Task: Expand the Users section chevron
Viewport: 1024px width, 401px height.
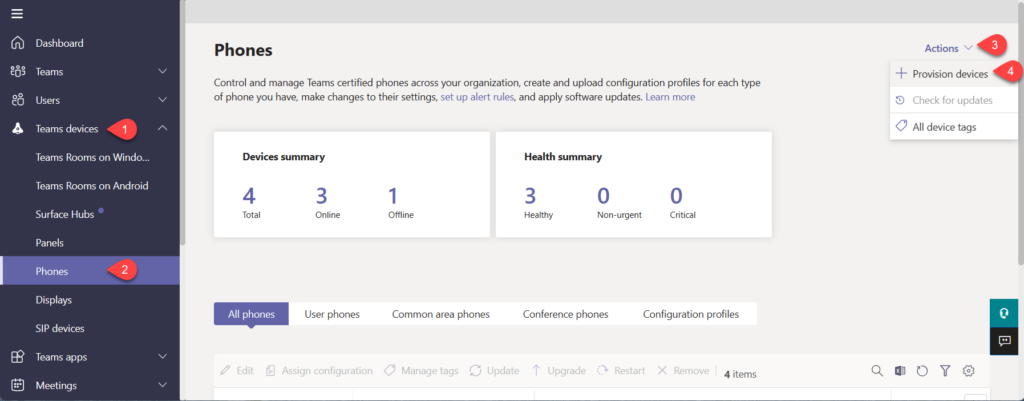Action: pyautogui.click(x=163, y=100)
